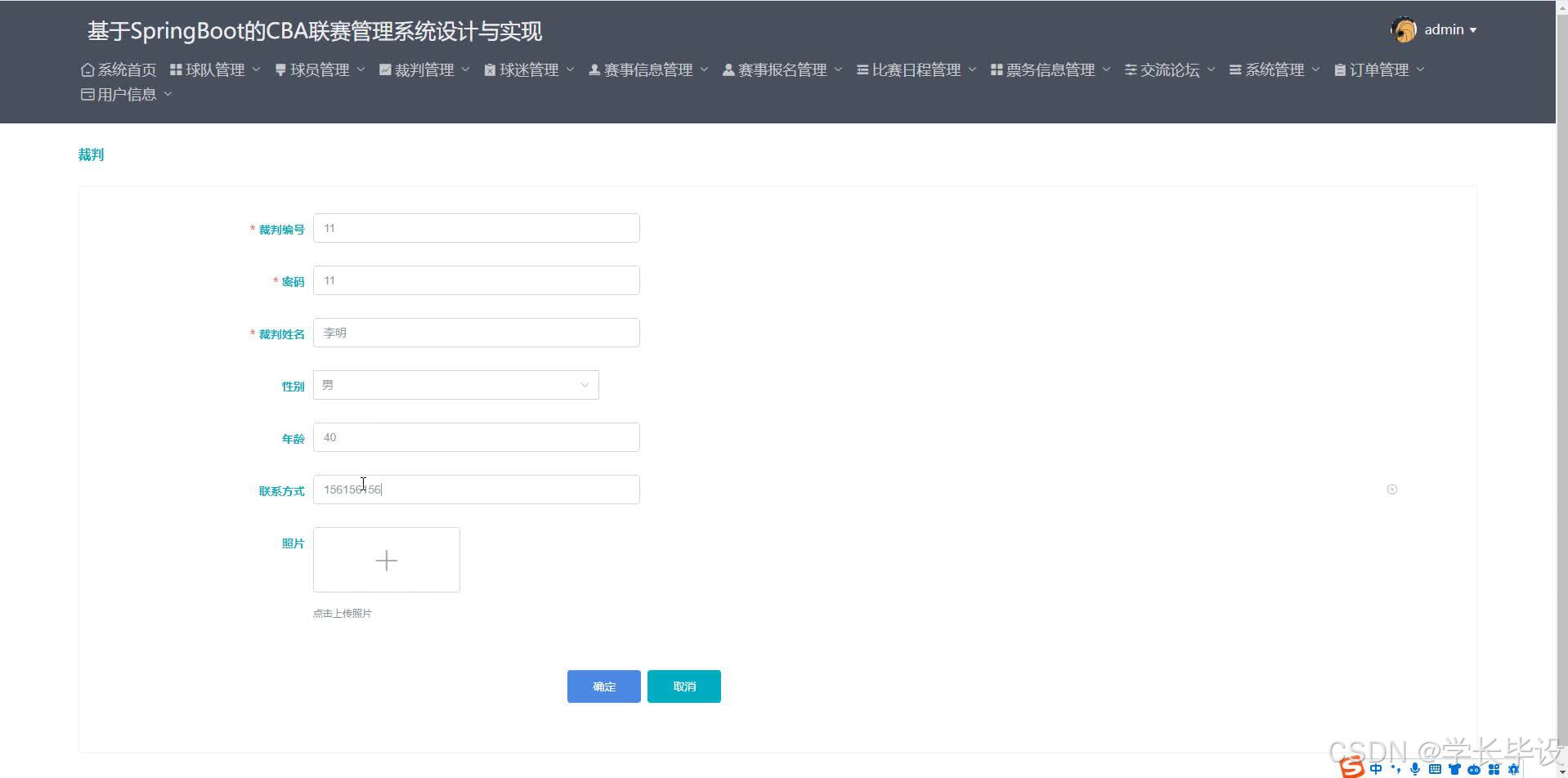1568x778 pixels.
Task: Open the 用户信息 menu
Action: [127, 95]
